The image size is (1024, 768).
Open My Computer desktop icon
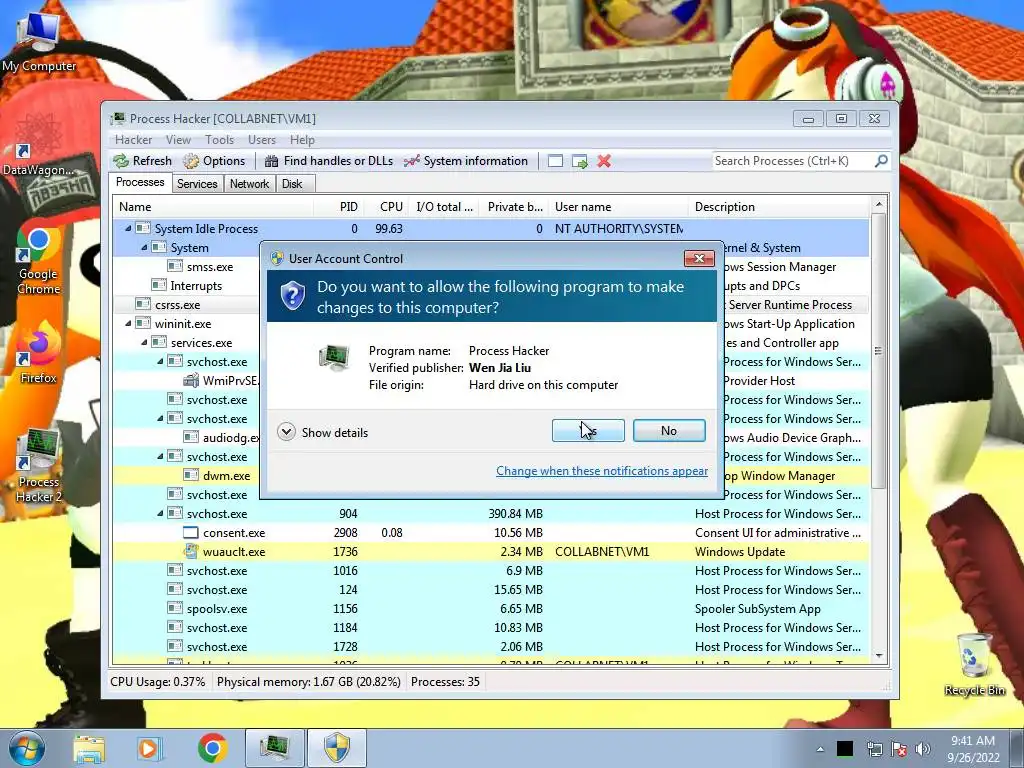click(x=39, y=40)
